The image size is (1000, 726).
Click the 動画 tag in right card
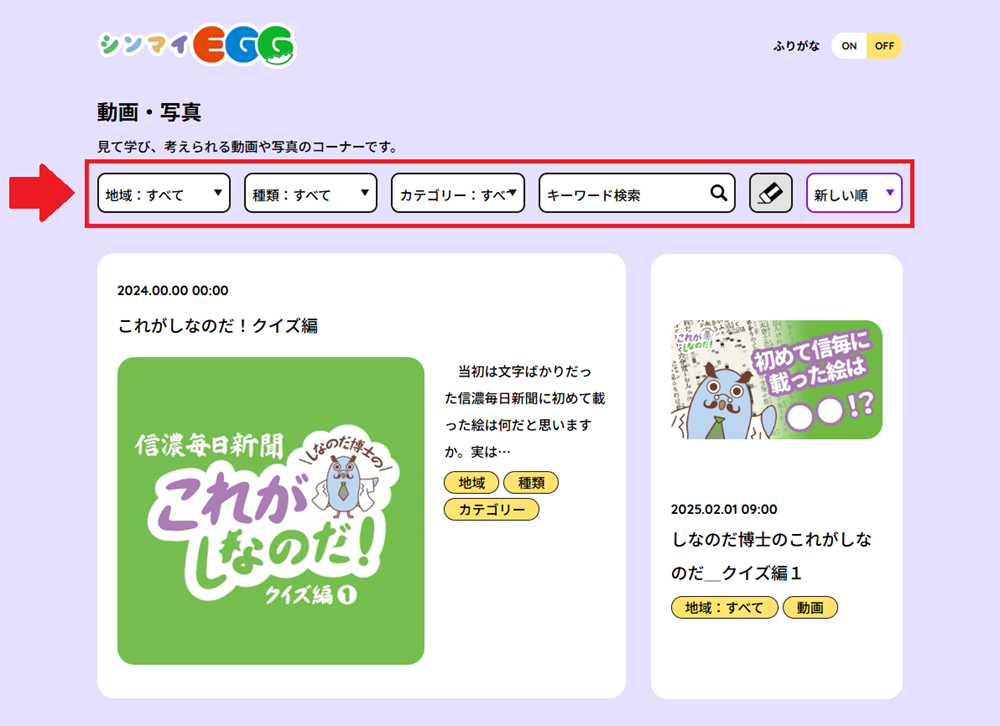click(x=810, y=607)
